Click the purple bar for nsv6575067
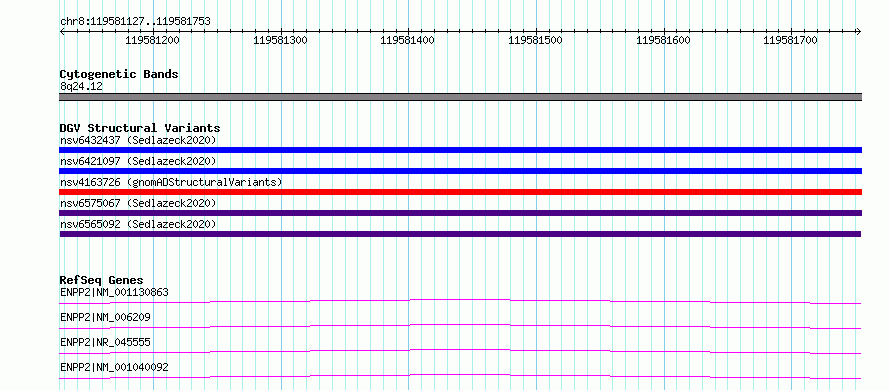 tap(460, 213)
